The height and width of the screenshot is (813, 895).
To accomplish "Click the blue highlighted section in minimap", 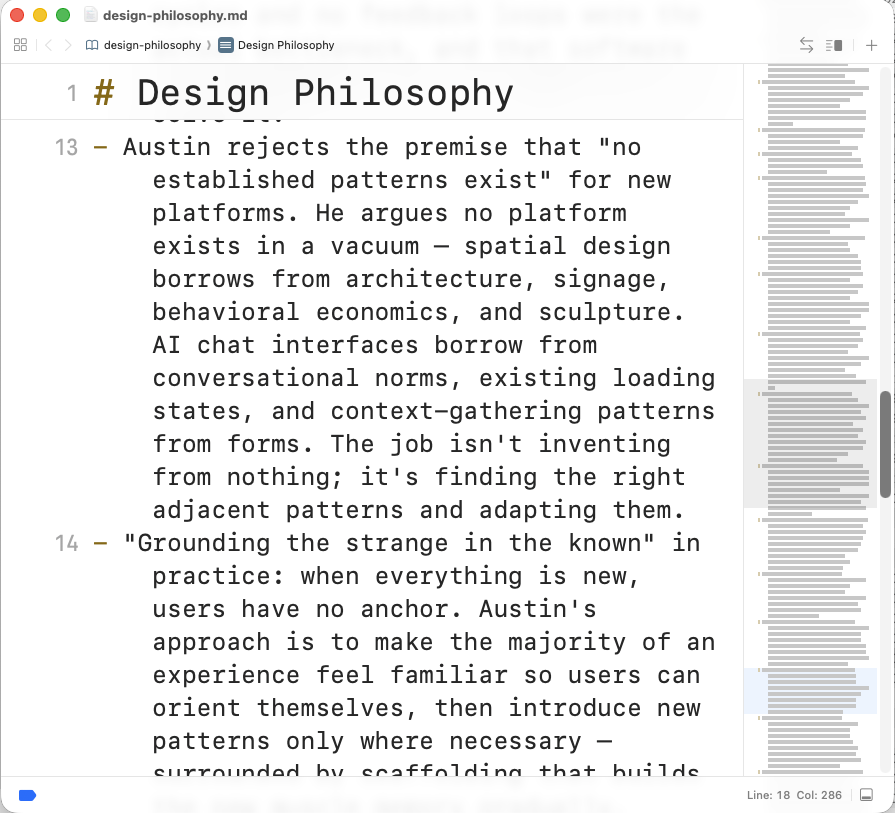I will pyautogui.click(x=810, y=690).
